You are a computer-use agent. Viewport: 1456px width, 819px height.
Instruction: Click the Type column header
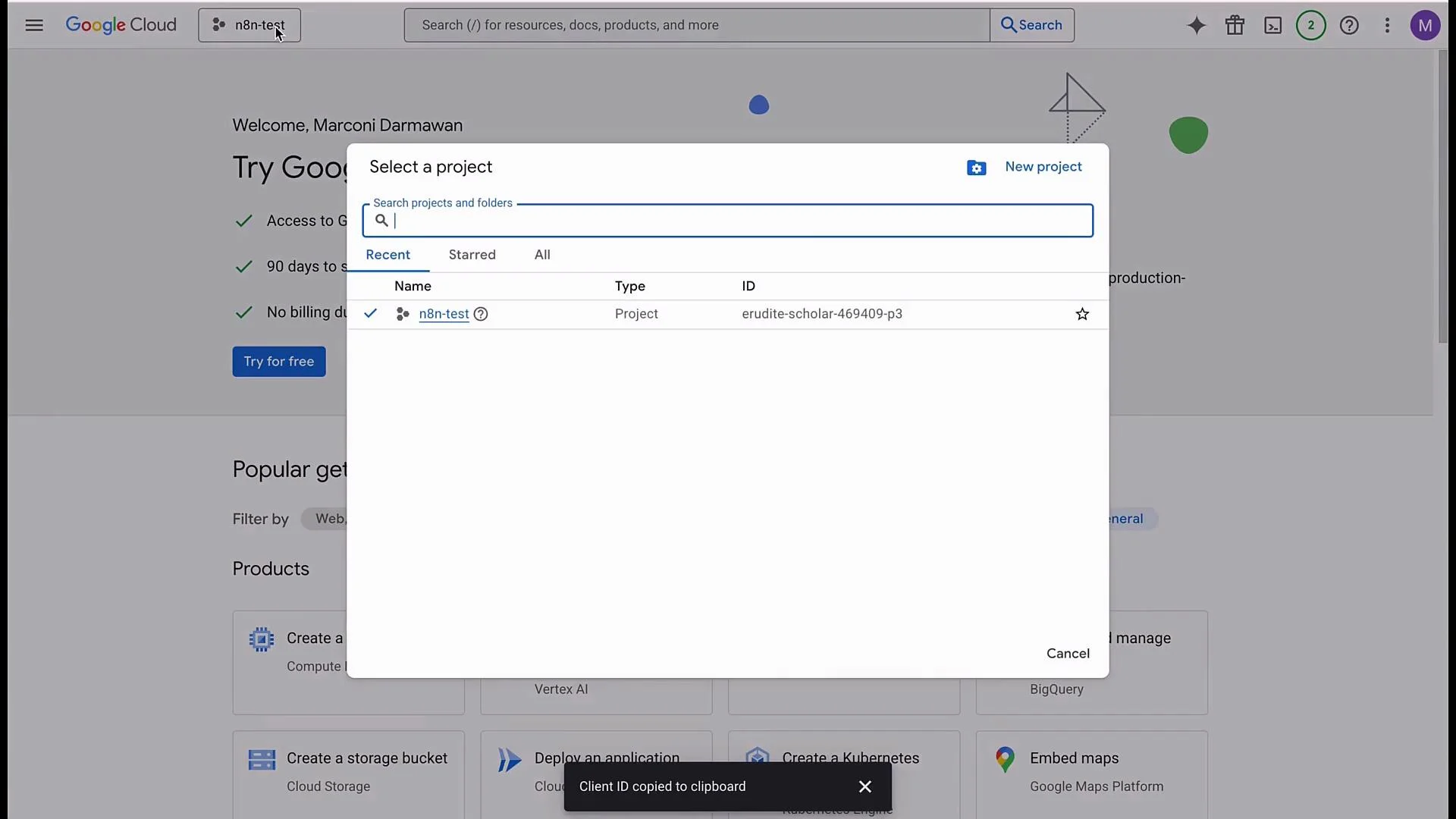(x=630, y=286)
